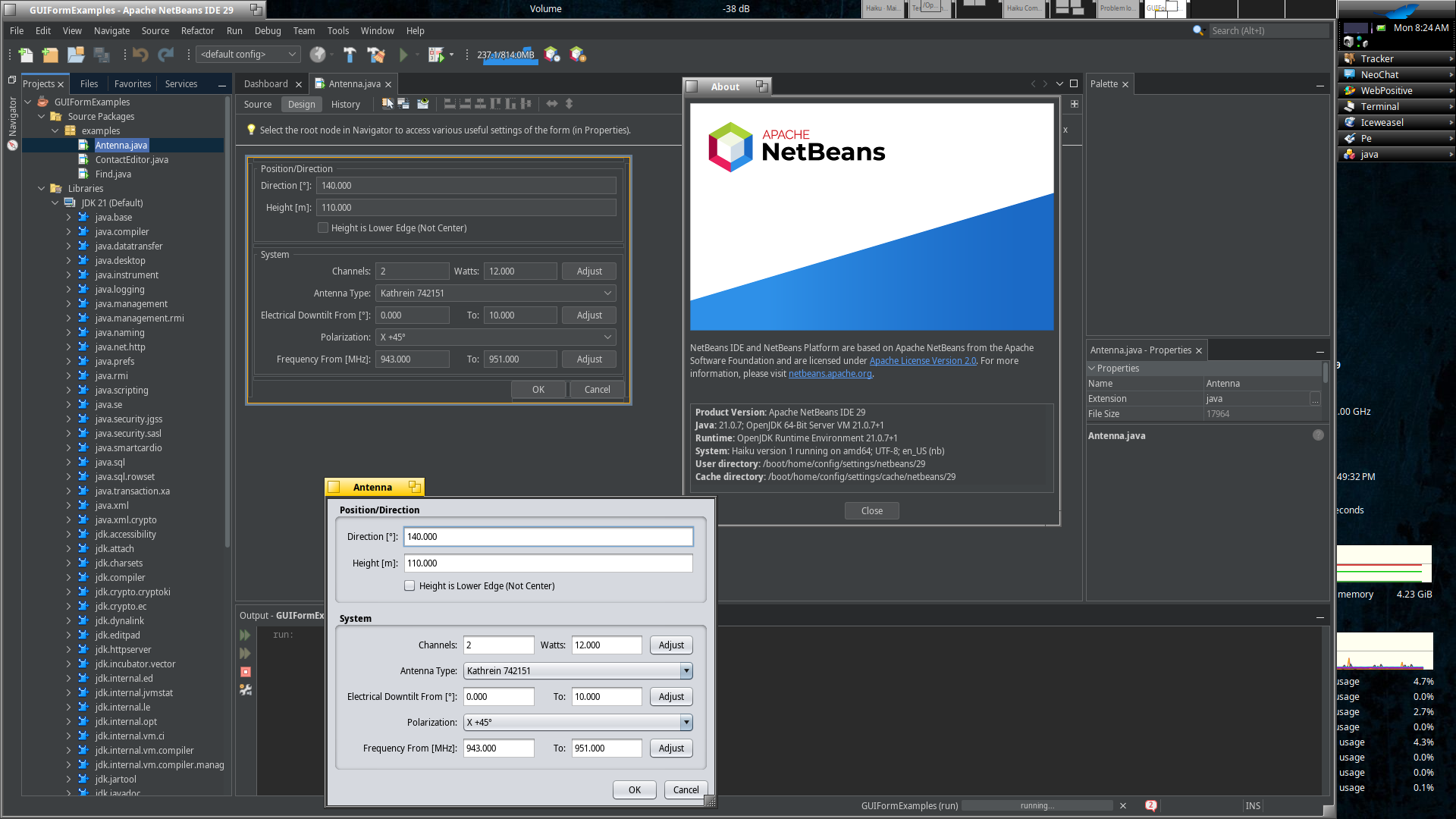Open the Tools menu
Screen dimensions: 1456x819
(x=338, y=31)
